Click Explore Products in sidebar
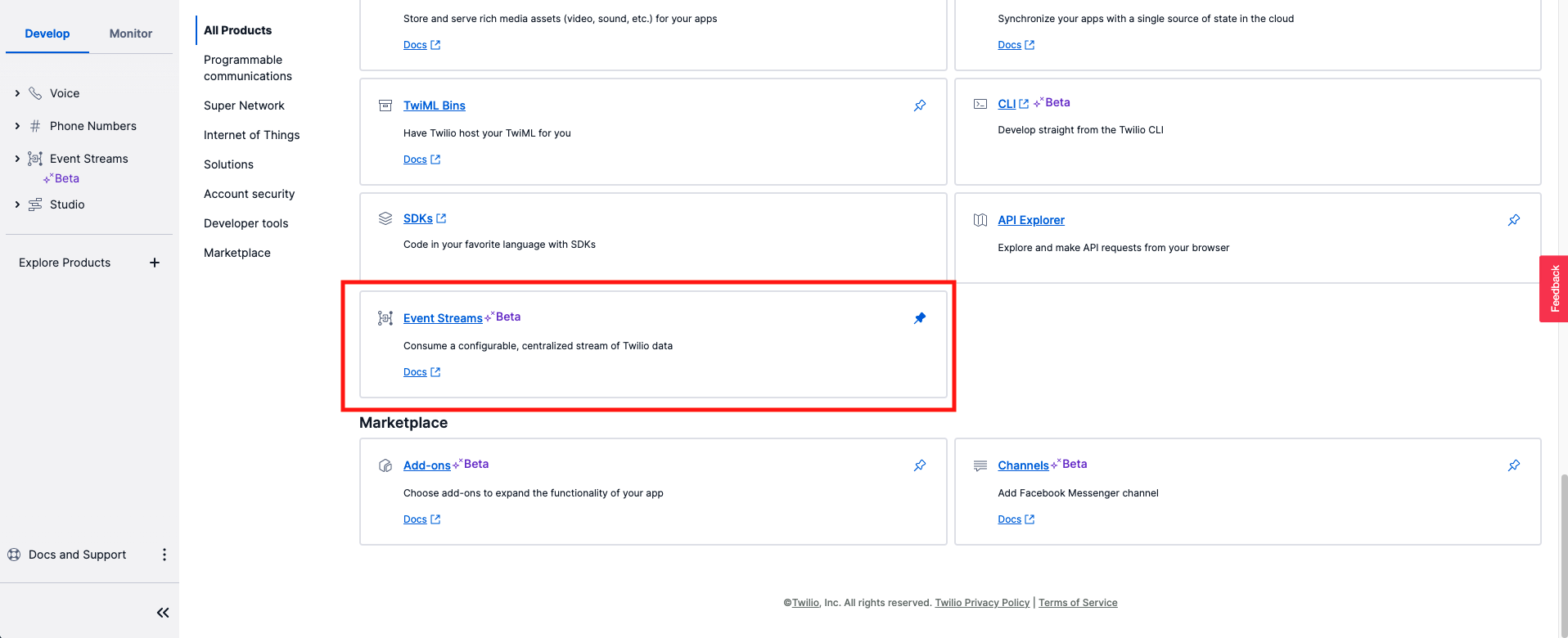1568x638 pixels. point(65,263)
